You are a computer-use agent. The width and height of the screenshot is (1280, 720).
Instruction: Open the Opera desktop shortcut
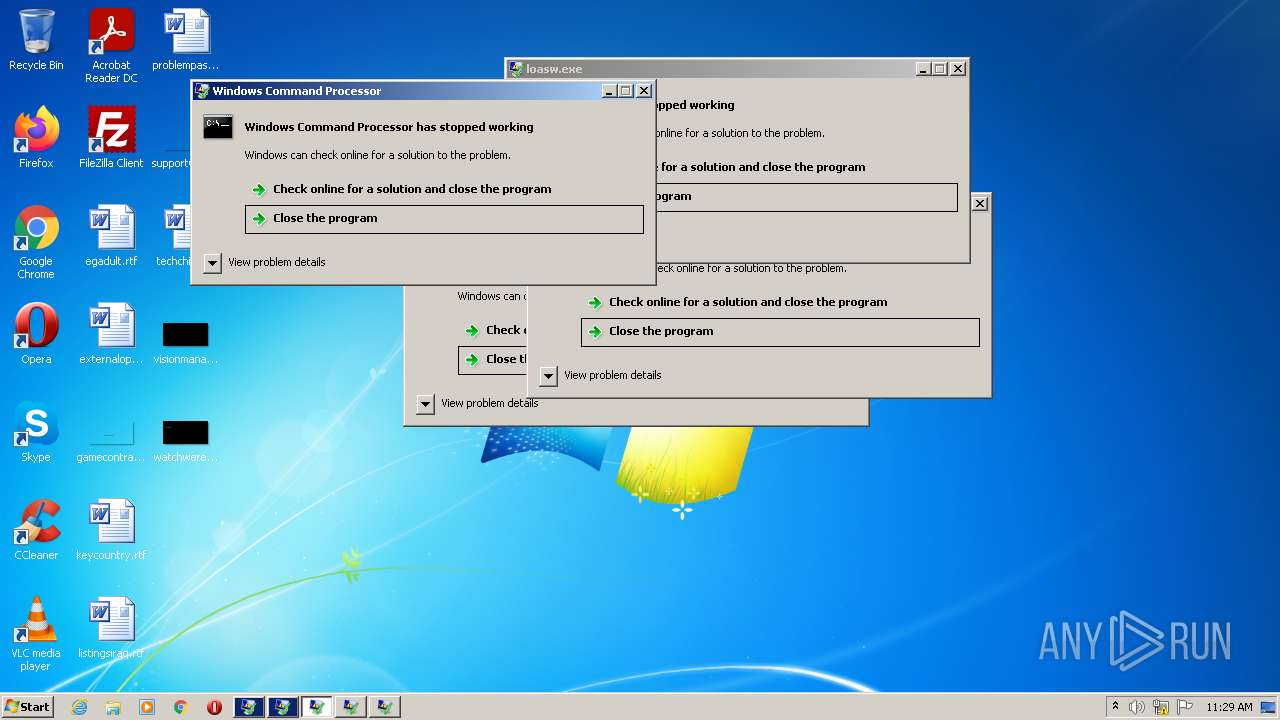click(x=36, y=334)
